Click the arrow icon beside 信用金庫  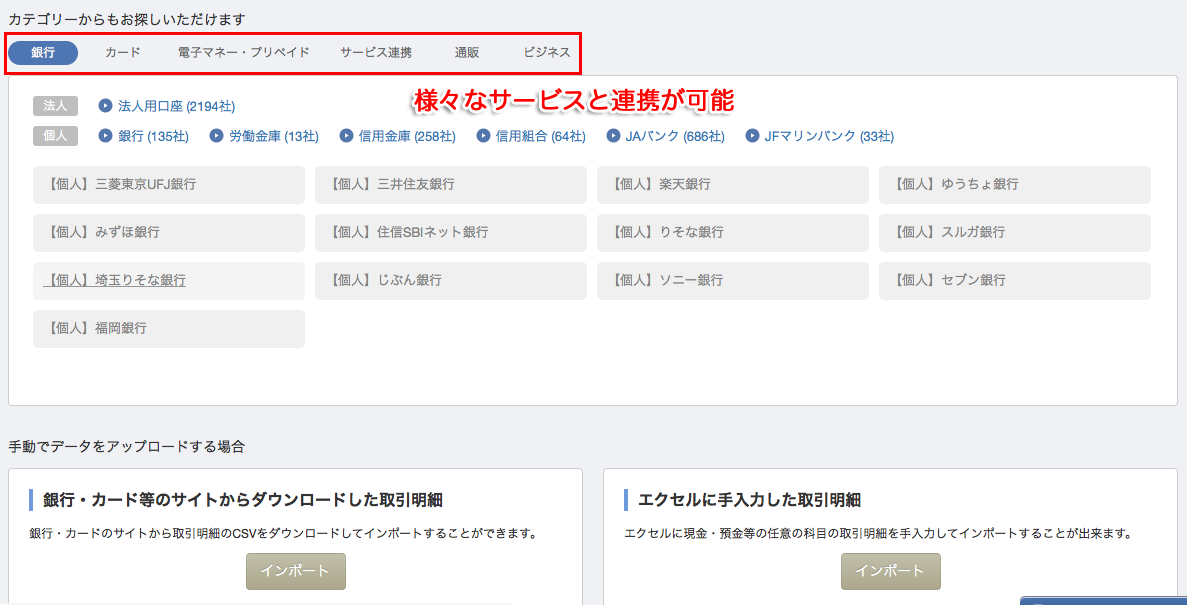pos(347,136)
